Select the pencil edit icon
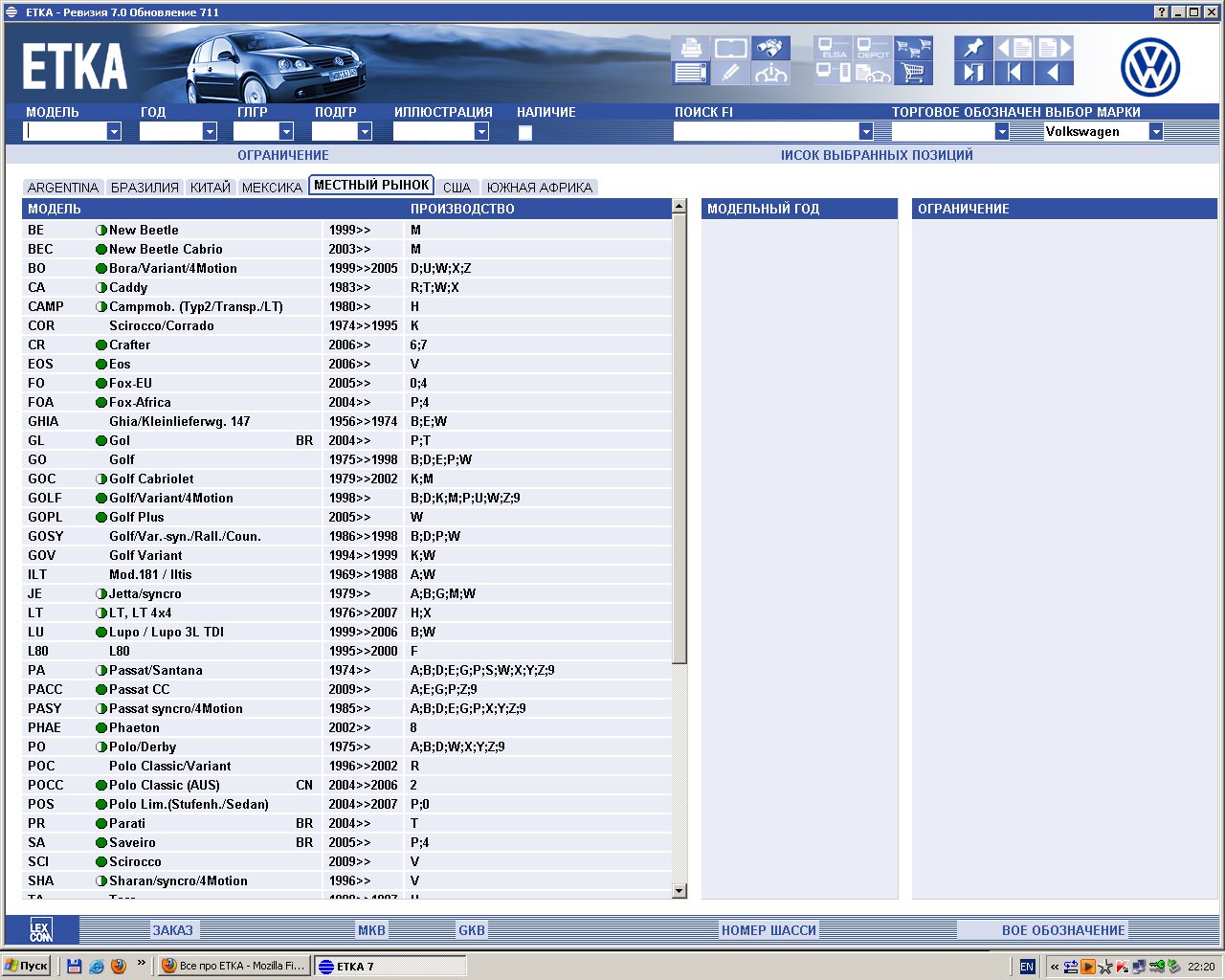Viewport: 1225px width, 980px height. 730,73
